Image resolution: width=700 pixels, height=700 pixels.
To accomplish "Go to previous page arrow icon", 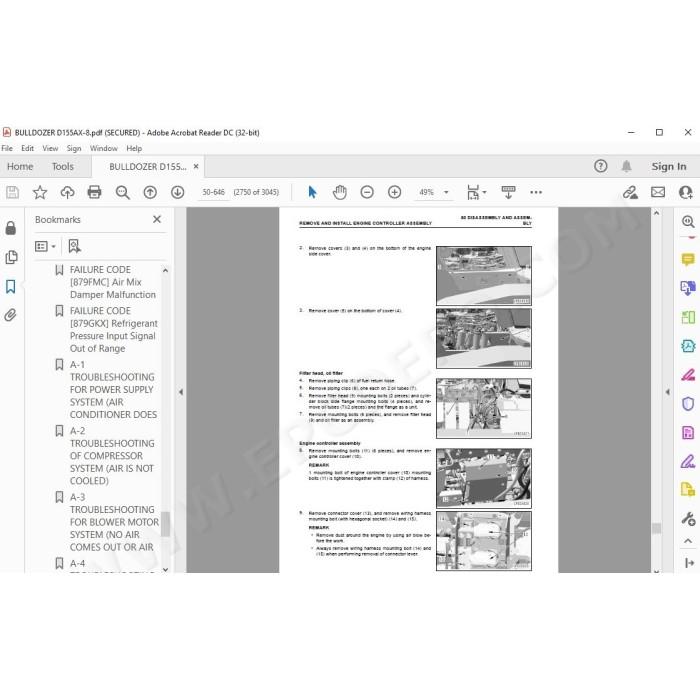I will click(x=150, y=192).
